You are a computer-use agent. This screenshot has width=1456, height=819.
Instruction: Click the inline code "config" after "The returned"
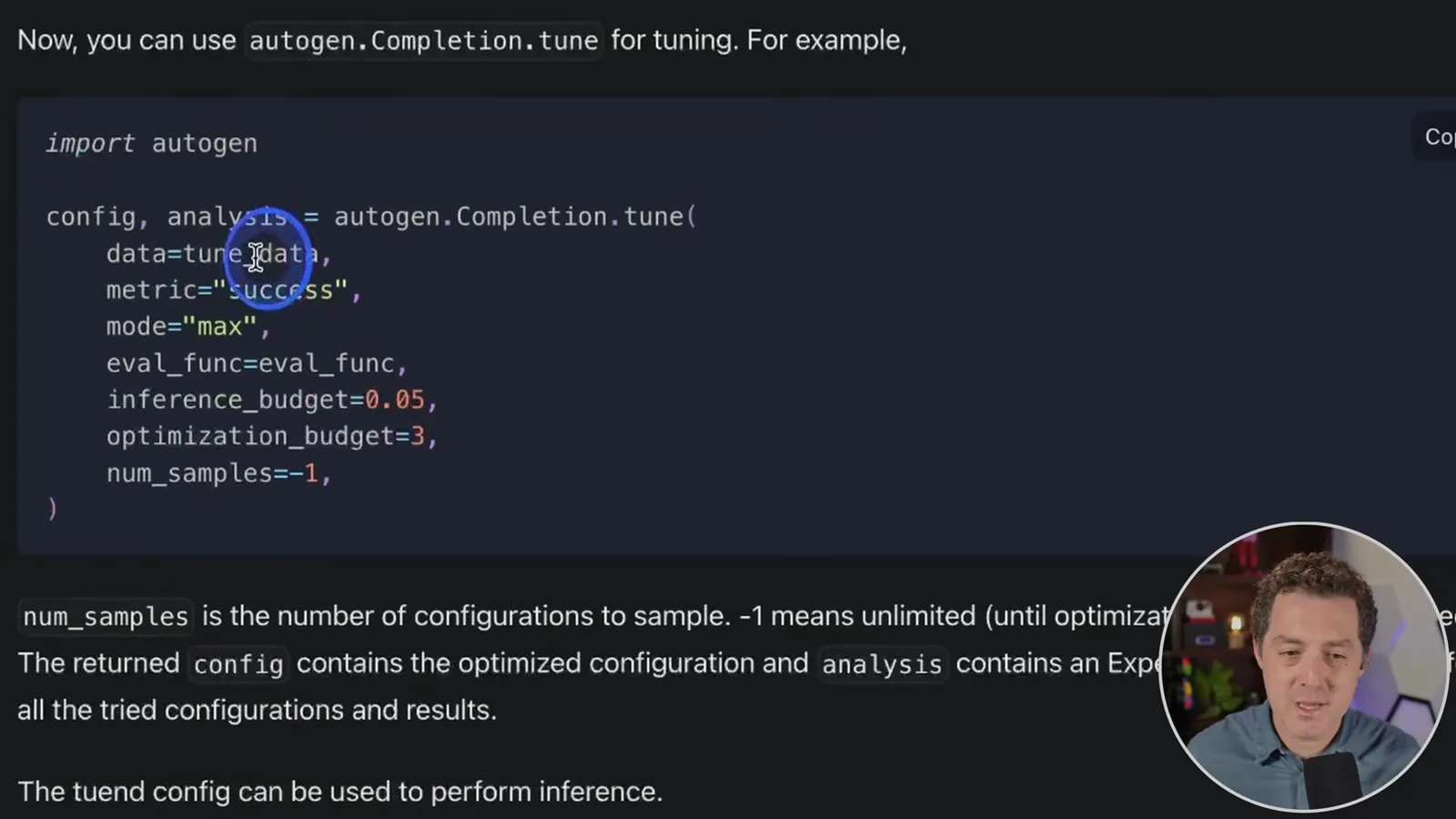pos(238,664)
